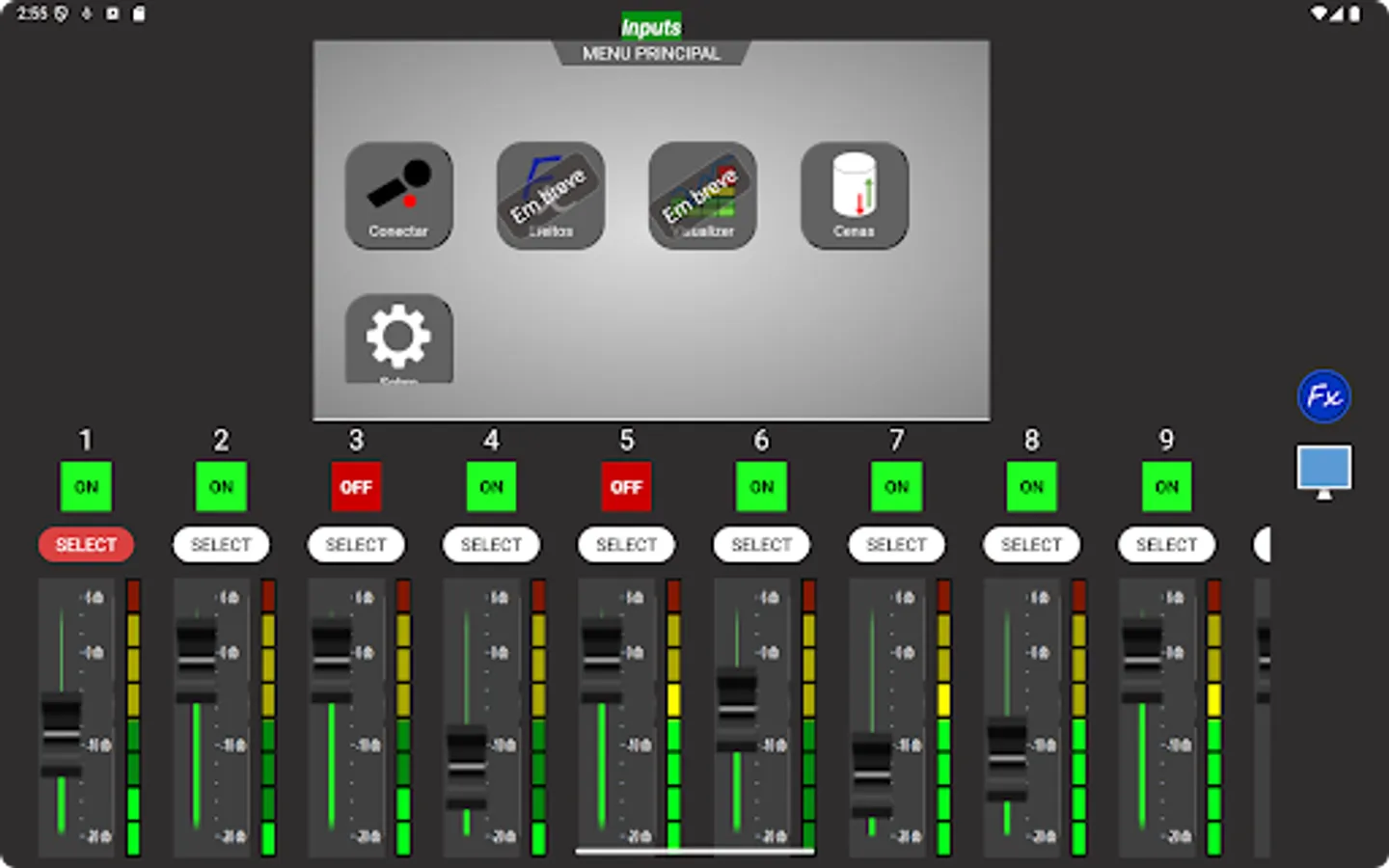Toggle channel 8 ON button
This screenshot has height=868, width=1389.
point(1031,487)
